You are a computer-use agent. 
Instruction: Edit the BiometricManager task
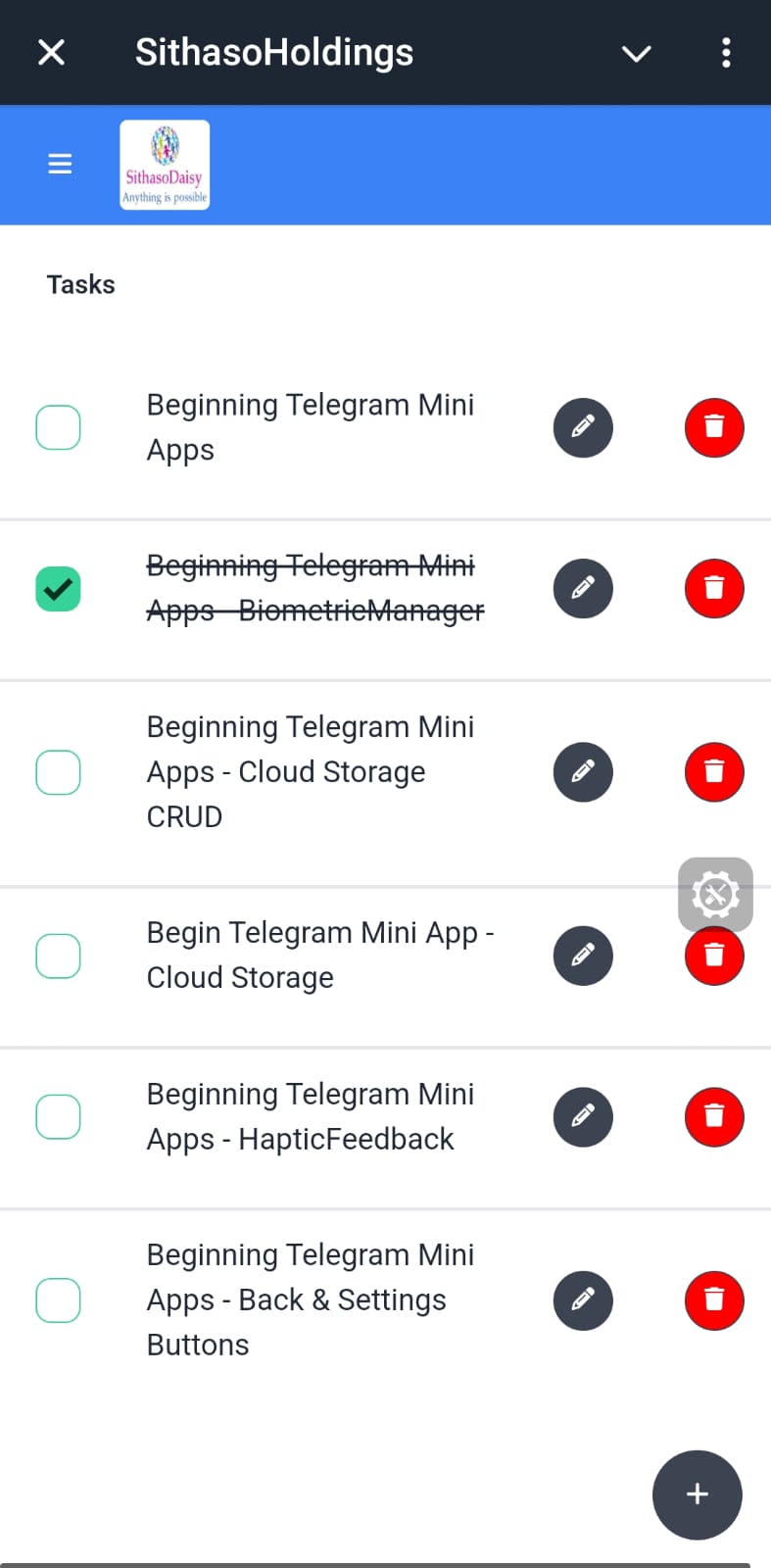coord(583,589)
